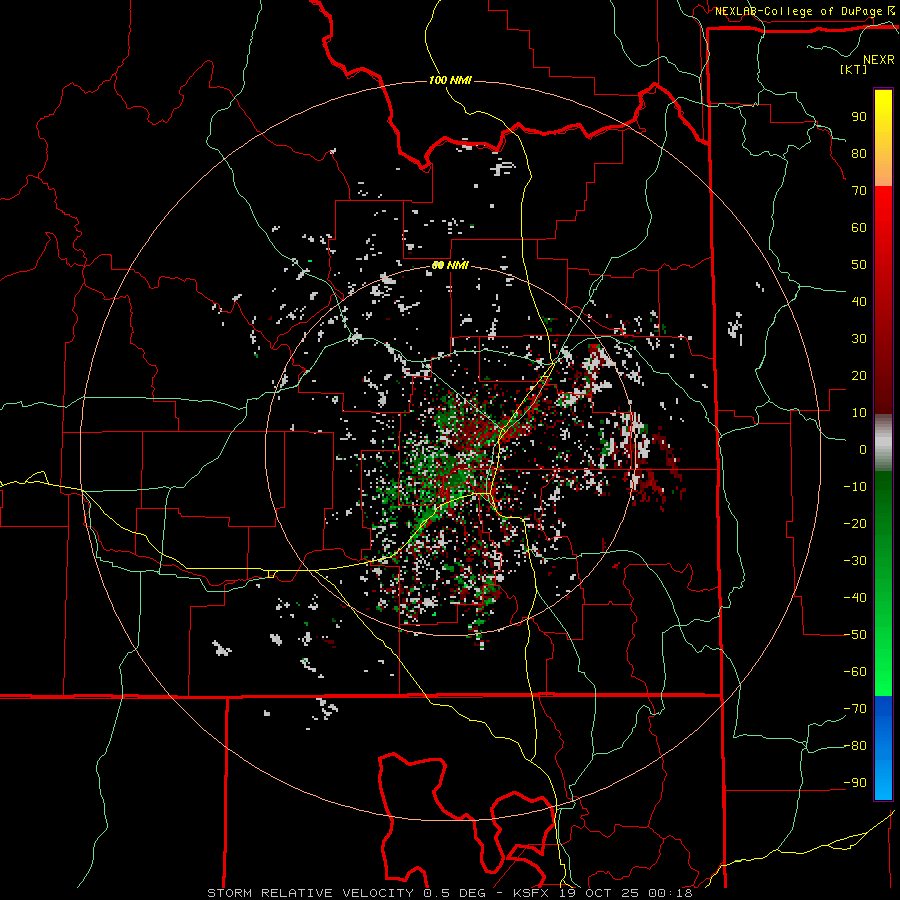Click the -90 value on velocity scale

click(855, 783)
